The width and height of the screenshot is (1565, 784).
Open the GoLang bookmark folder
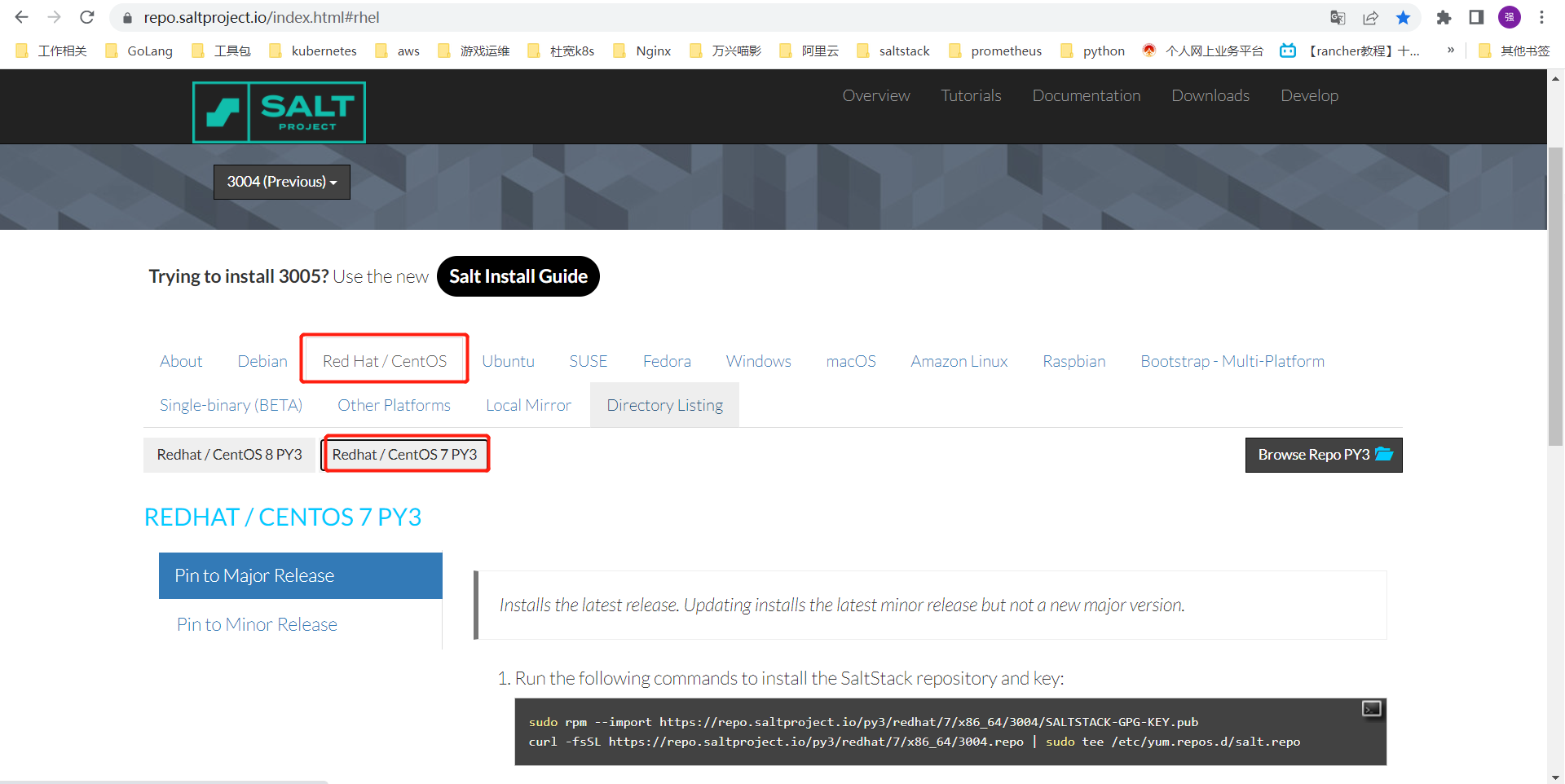click(139, 51)
